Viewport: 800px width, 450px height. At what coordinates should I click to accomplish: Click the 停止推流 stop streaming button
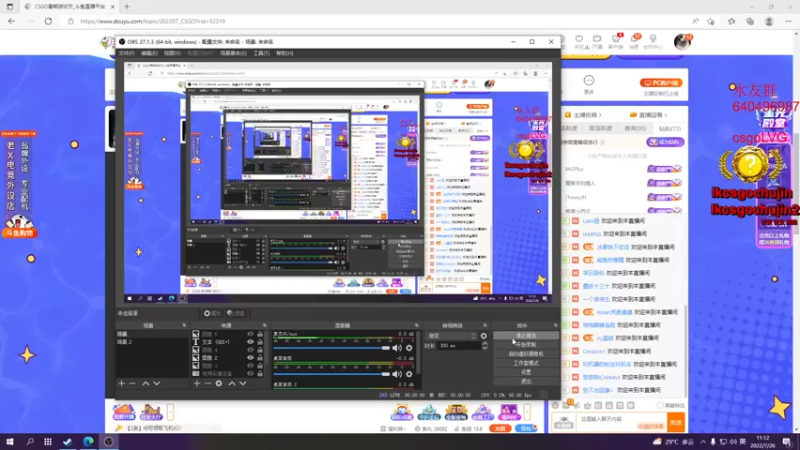(526, 336)
